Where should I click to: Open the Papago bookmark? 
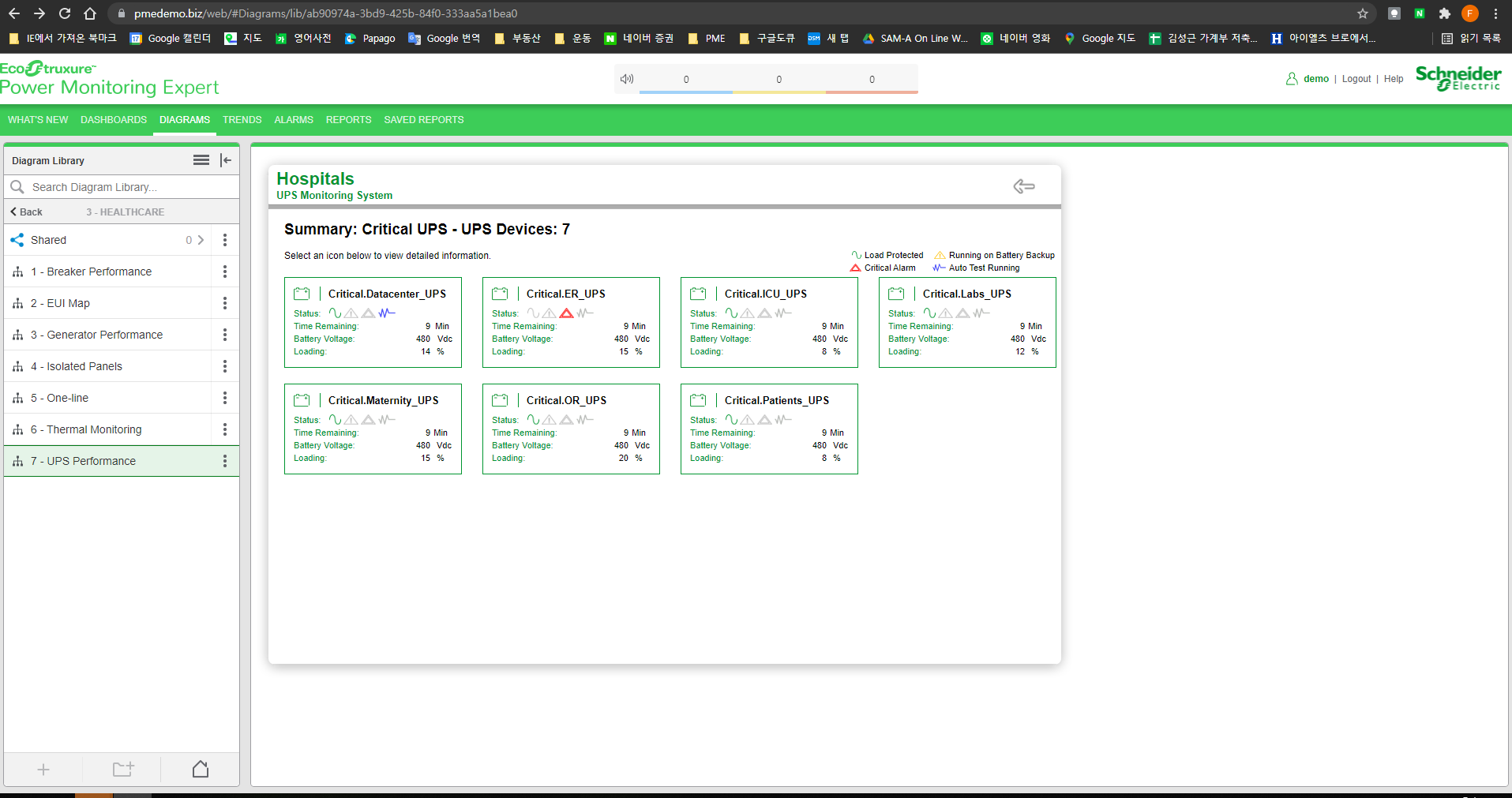[370, 38]
